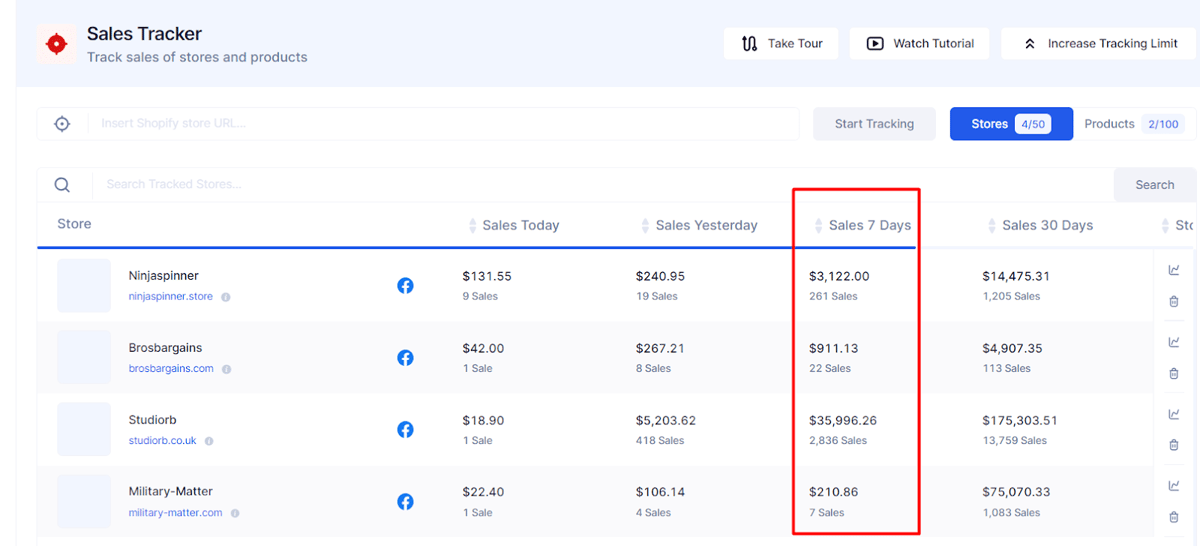Click the $131.55 sales today value
The image size is (1200, 546).
[487, 276]
